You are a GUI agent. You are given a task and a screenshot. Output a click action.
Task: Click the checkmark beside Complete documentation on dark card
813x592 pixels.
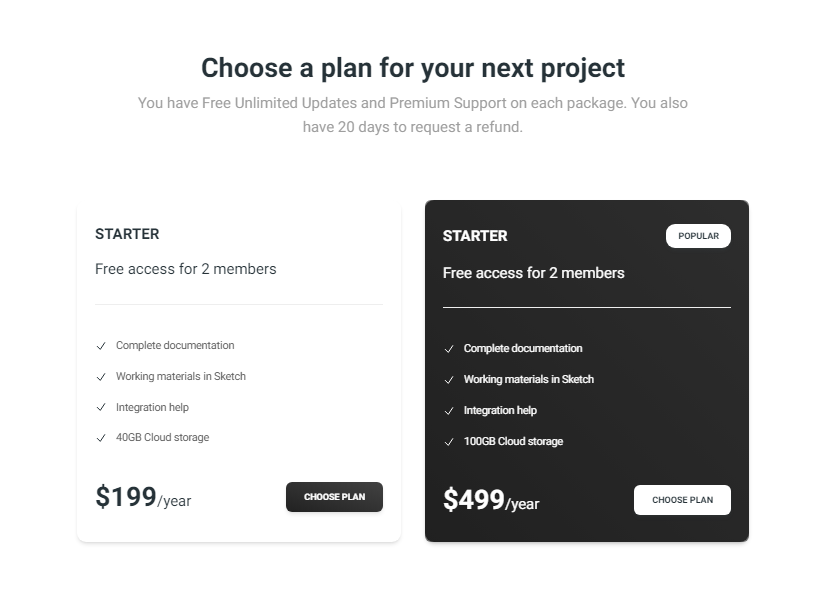(x=448, y=349)
